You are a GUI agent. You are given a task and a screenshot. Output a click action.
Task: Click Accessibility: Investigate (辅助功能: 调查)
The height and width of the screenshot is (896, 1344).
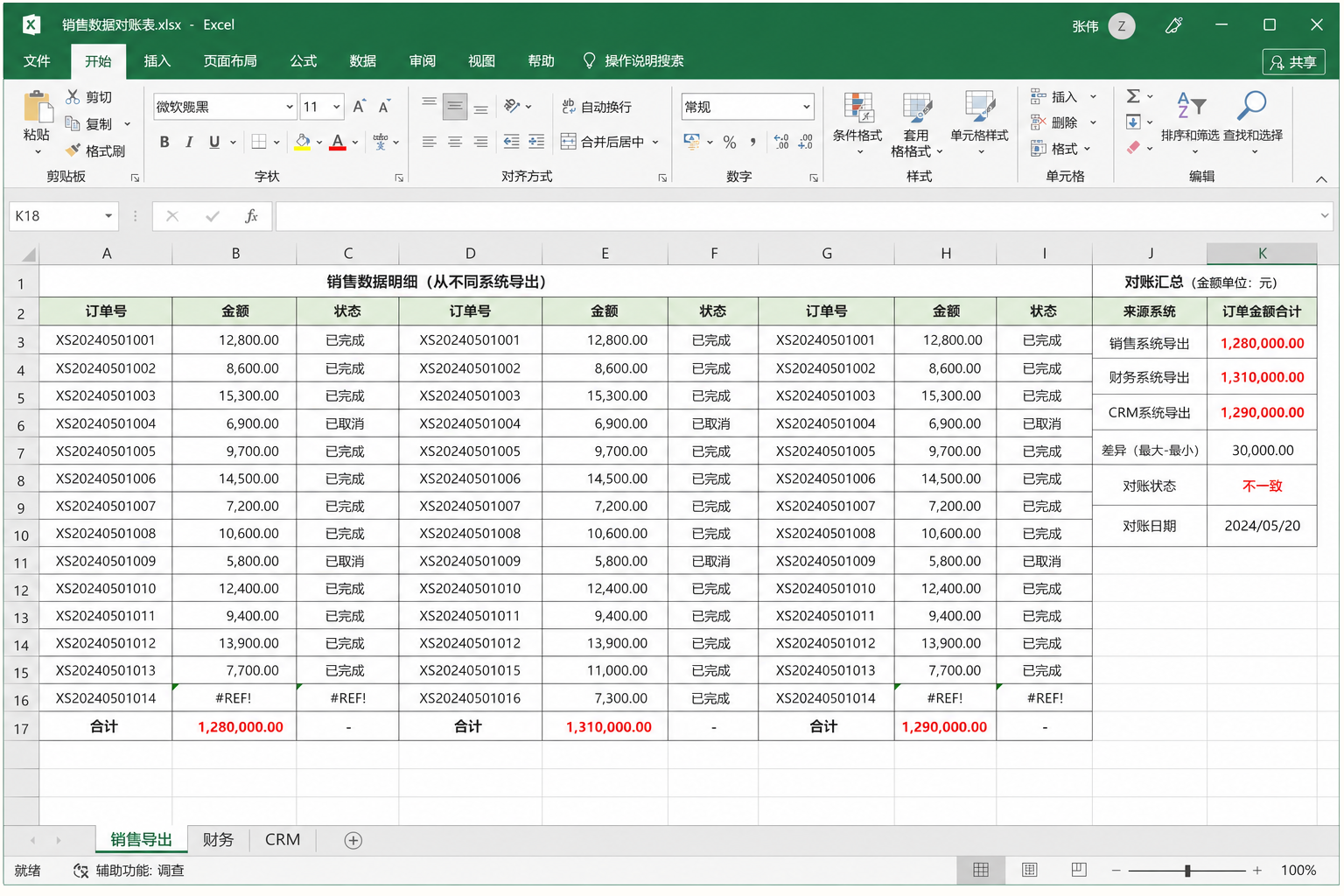coord(129,871)
